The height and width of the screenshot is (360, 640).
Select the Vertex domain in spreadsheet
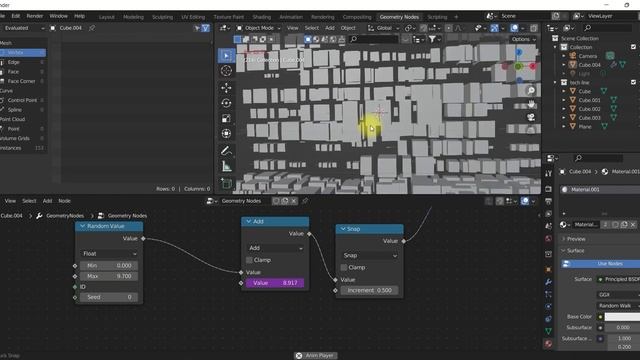pos(23,53)
